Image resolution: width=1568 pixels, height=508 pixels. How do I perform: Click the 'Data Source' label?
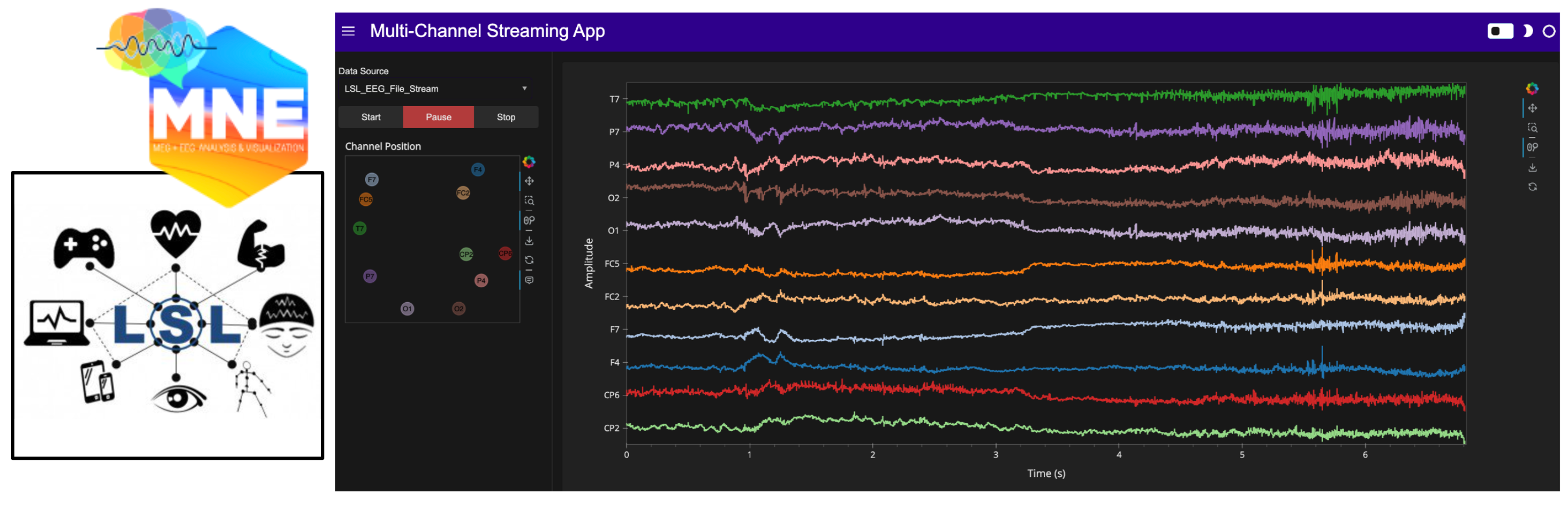363,72
